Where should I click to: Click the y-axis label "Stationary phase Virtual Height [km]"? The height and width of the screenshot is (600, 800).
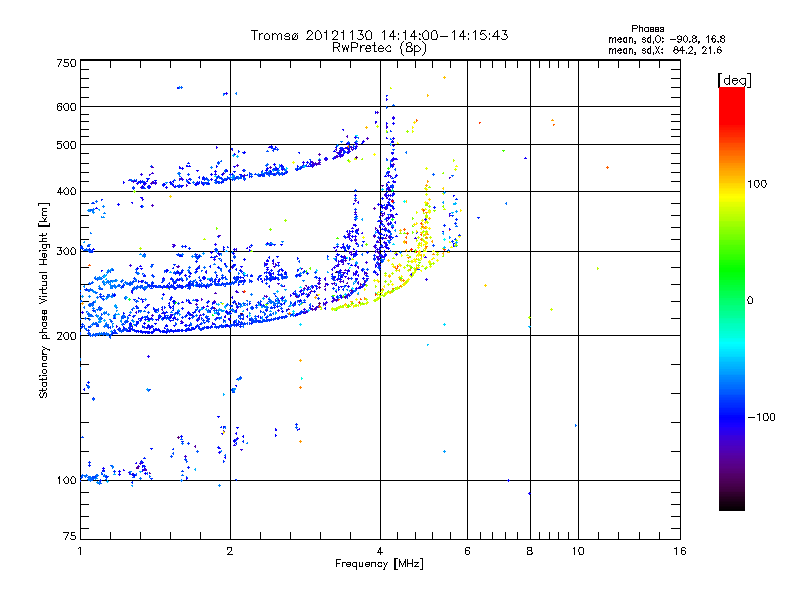tap(44, 301)
